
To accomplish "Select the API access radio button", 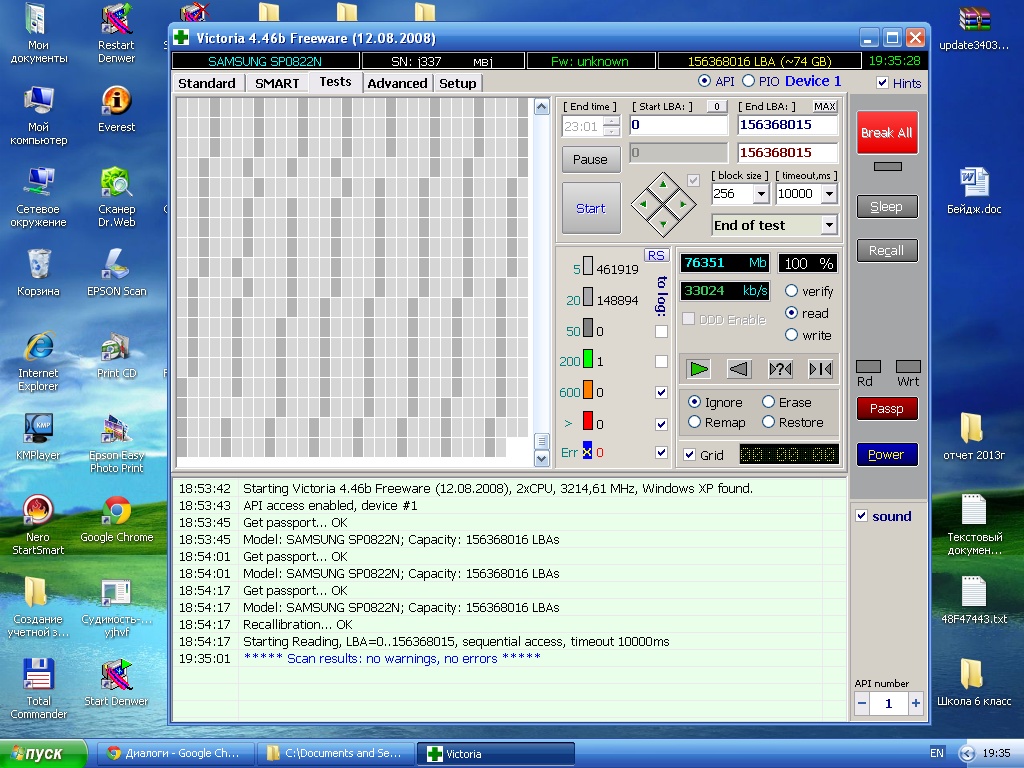I will tap(704, 81).
